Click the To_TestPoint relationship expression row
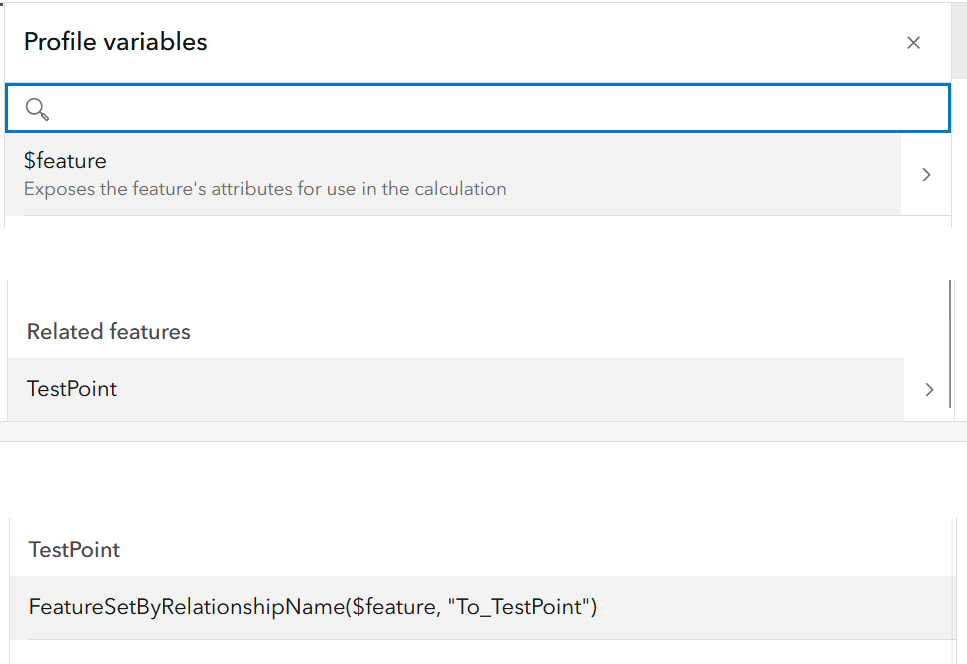The image size is (967, 664). pyautogui.click(x=313, y=607)
